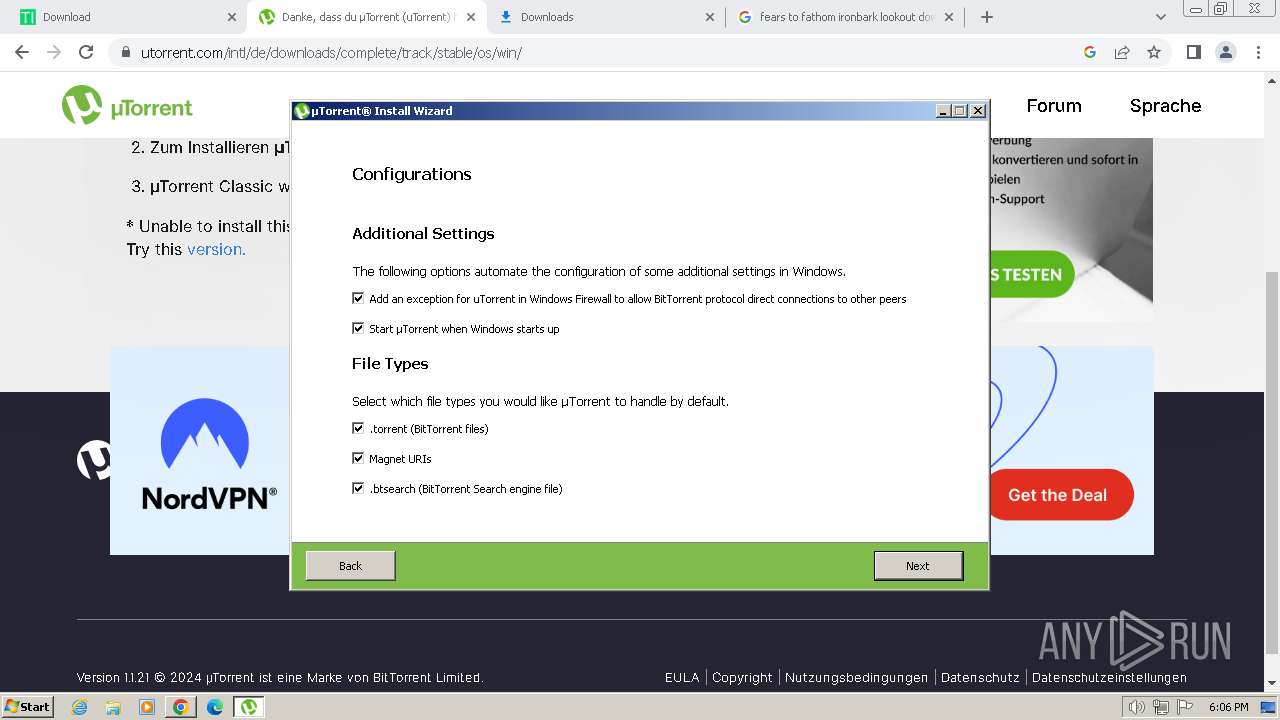
Task: Click the Action Center flag icon
Action: [1184, 707]
